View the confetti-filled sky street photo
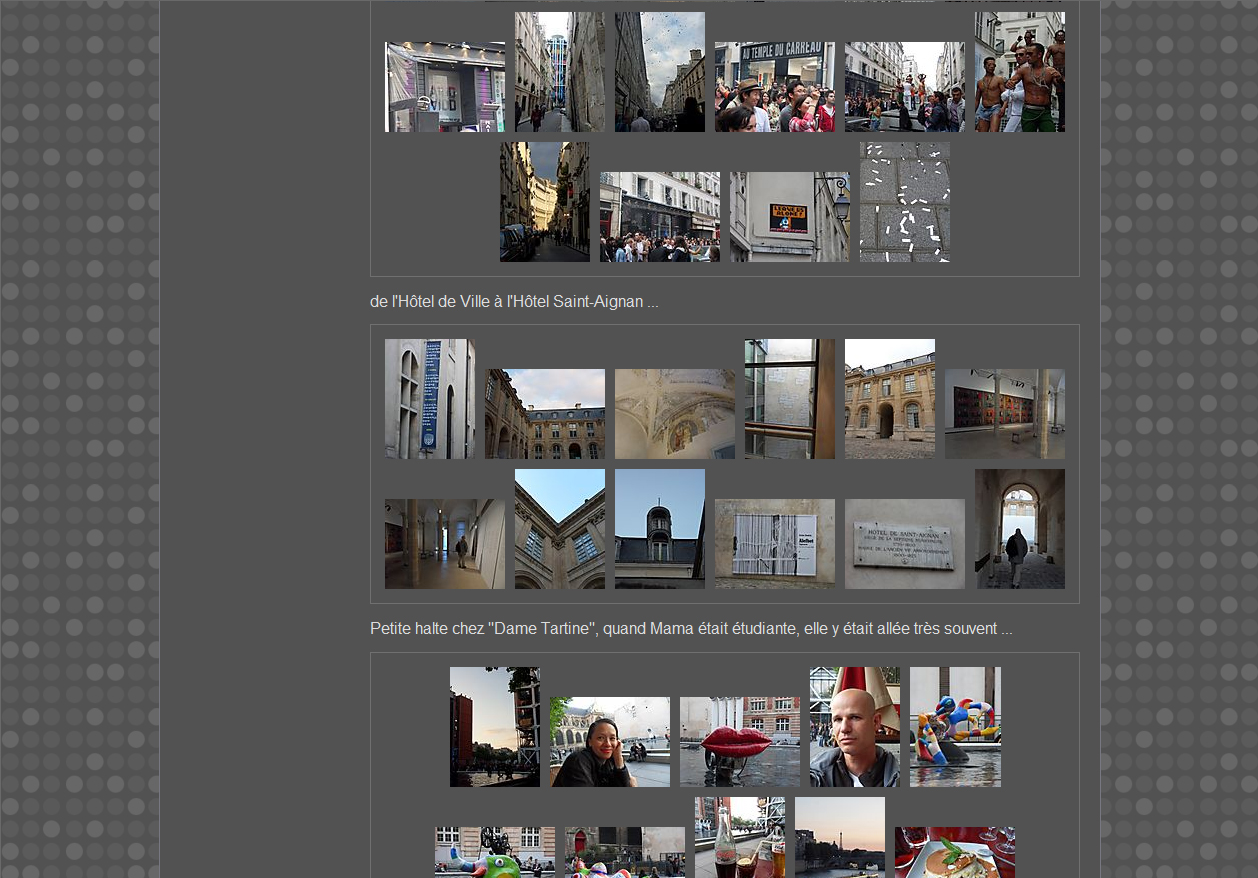This screenshot has width=1258, height=878. [659, 72]
